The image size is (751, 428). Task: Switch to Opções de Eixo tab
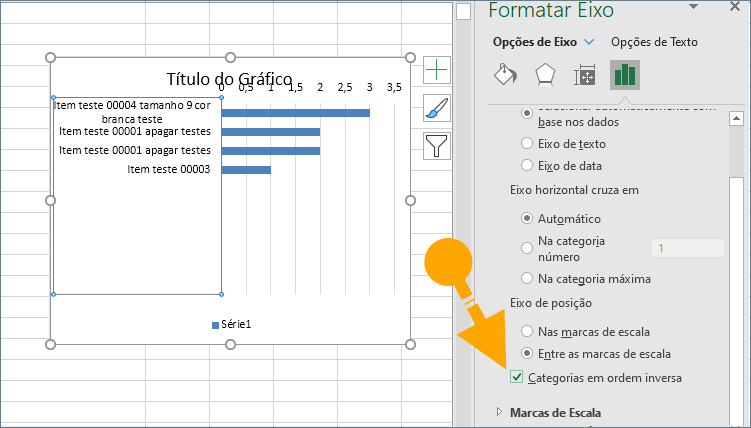(535, 42)
